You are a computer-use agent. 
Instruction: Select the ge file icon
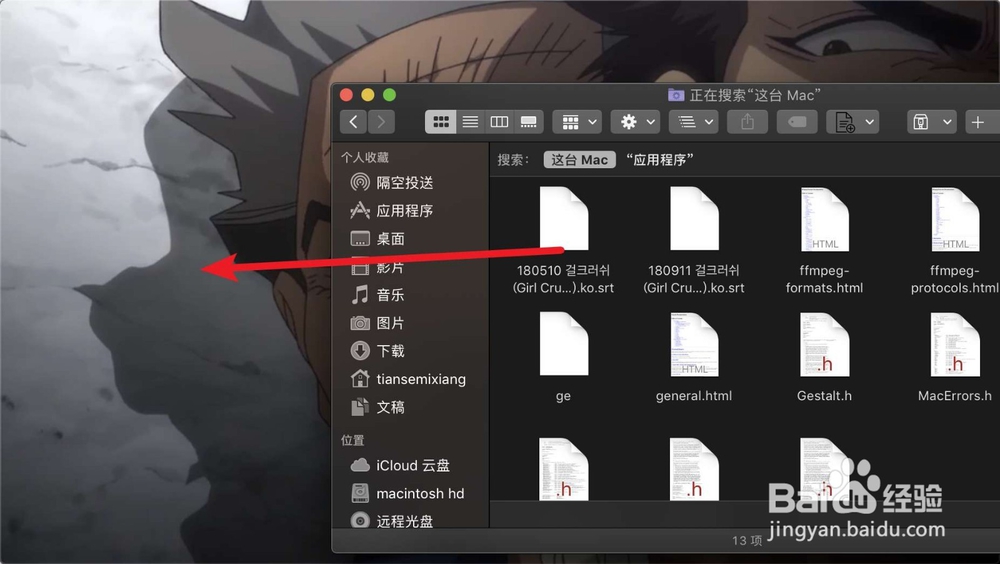[x=564, y=344]
